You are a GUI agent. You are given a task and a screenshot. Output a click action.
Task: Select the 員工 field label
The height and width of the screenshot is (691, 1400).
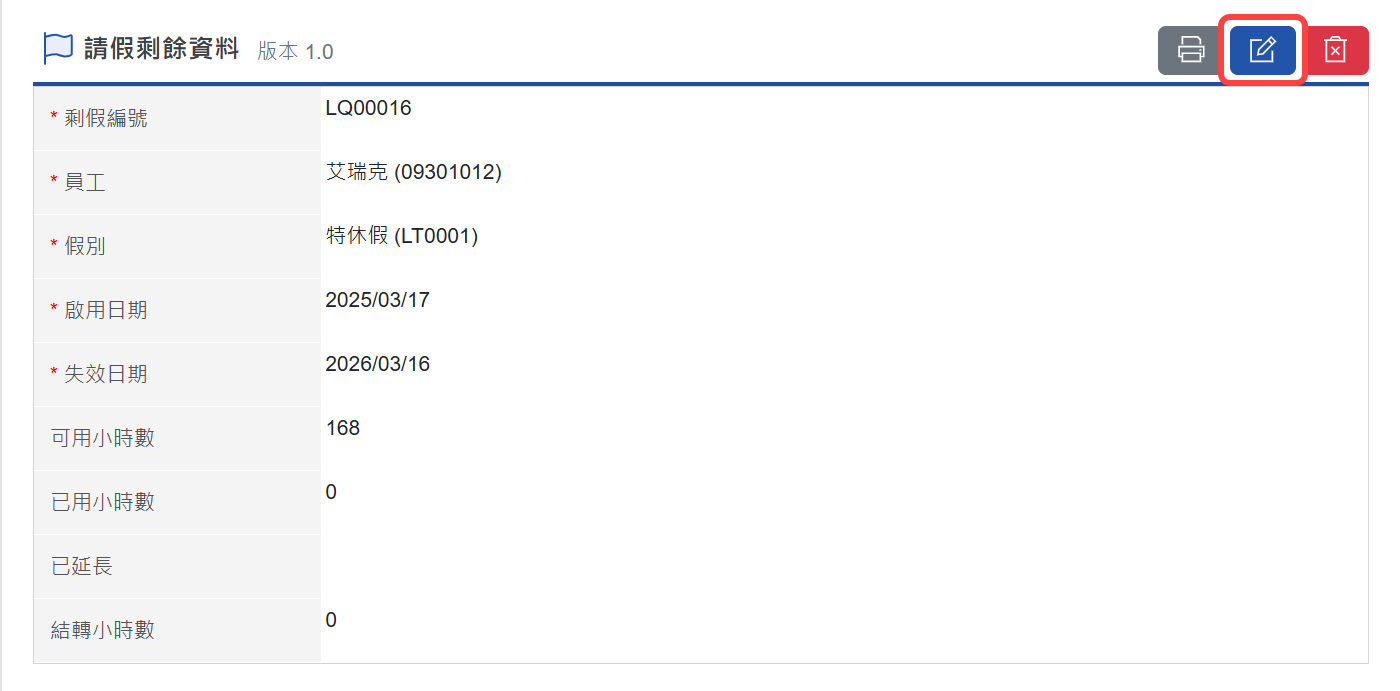85,182
